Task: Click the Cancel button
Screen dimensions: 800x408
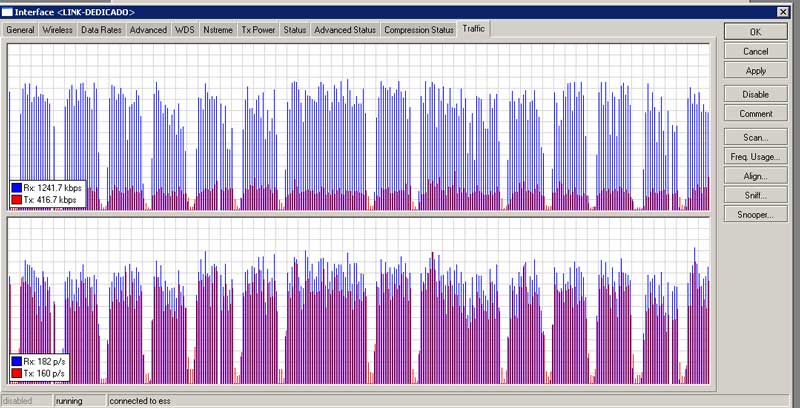Action: pos(756,51)
